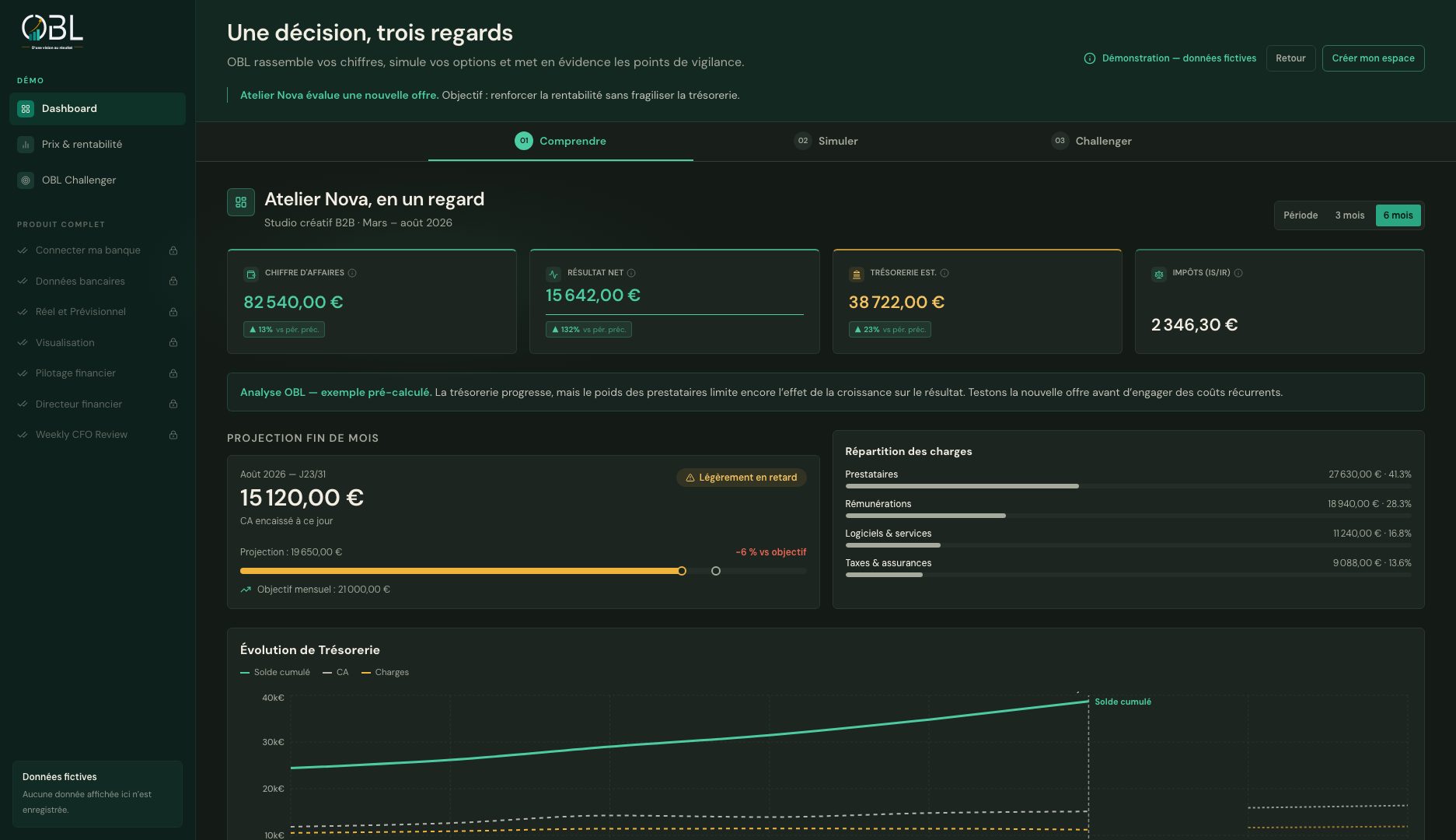Click the Retour button
The width and height of the screenshot is (1456, 840).
click(x=1290, y=58)
